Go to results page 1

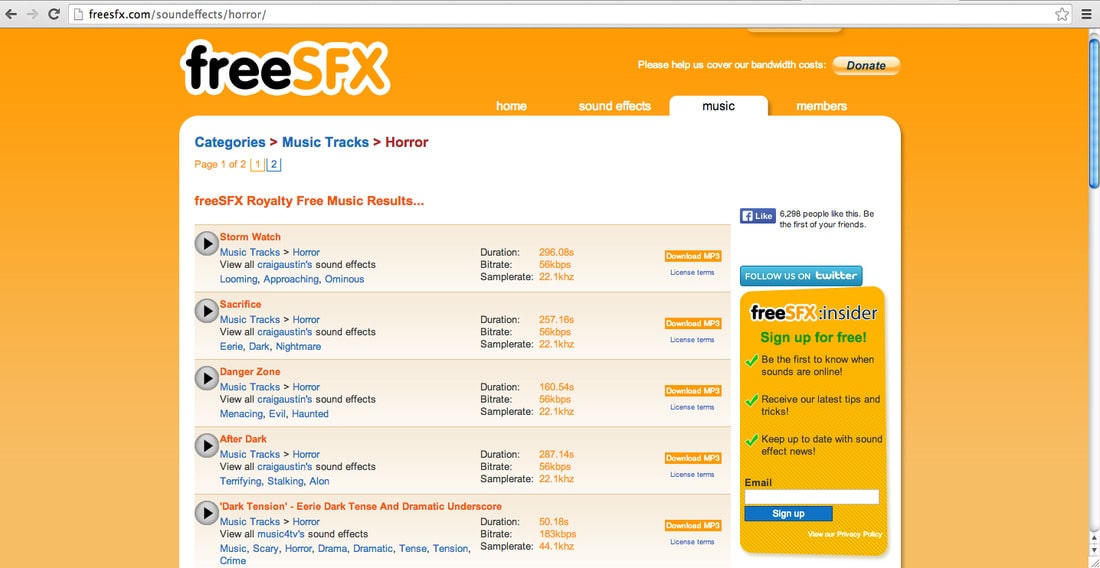tap(257, 165)
